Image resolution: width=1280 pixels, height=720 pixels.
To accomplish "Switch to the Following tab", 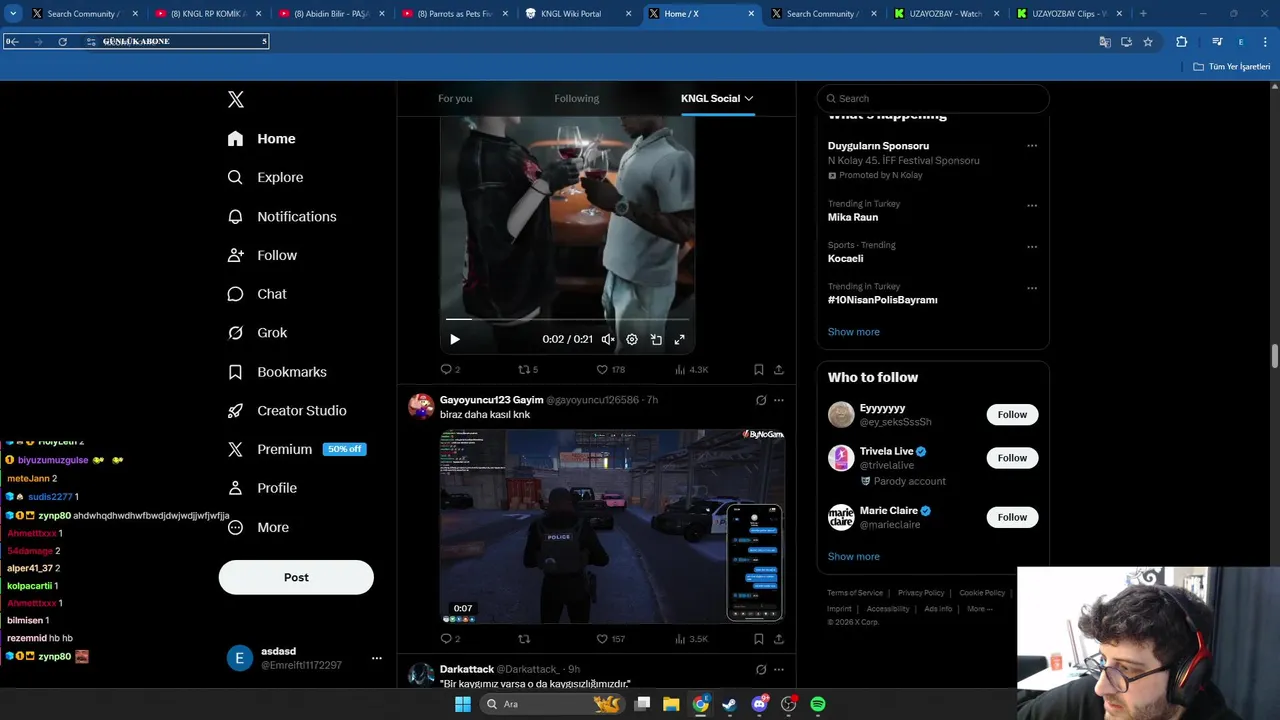I will tap(577, 98).
